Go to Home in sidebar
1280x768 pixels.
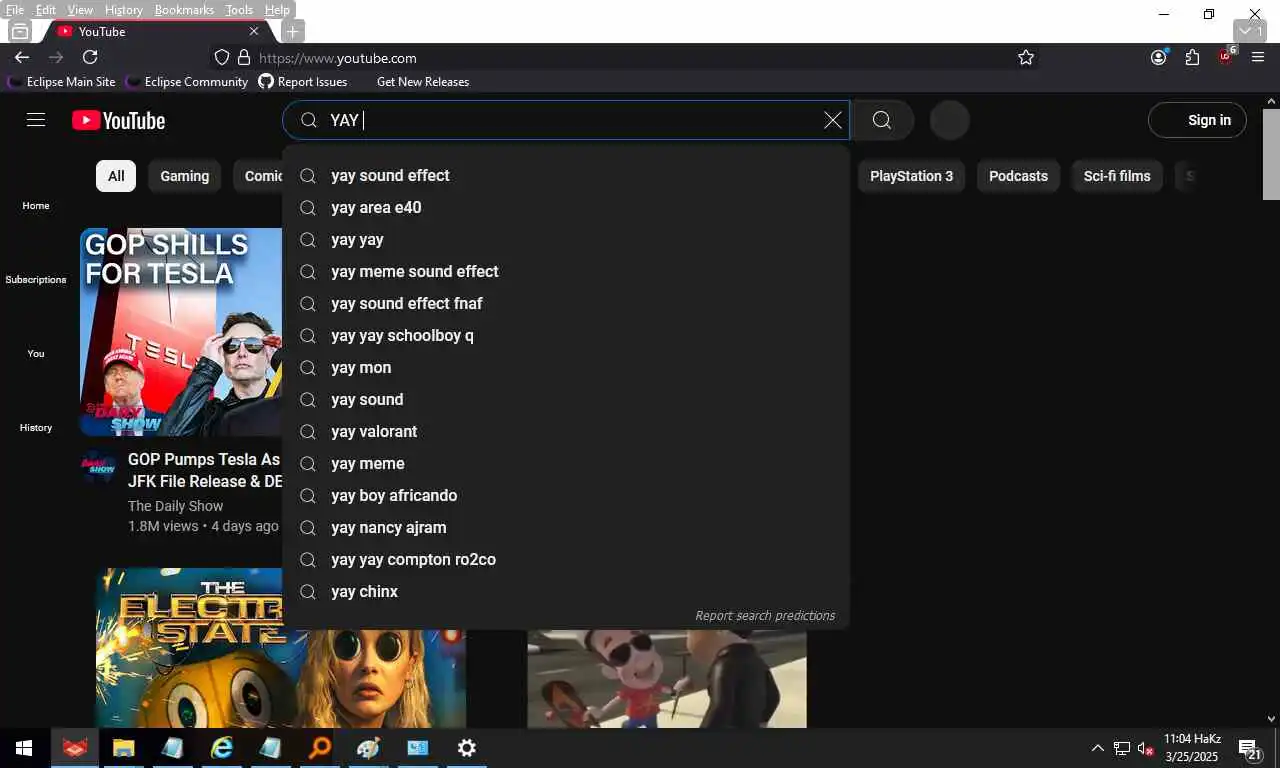coord(36,205)
